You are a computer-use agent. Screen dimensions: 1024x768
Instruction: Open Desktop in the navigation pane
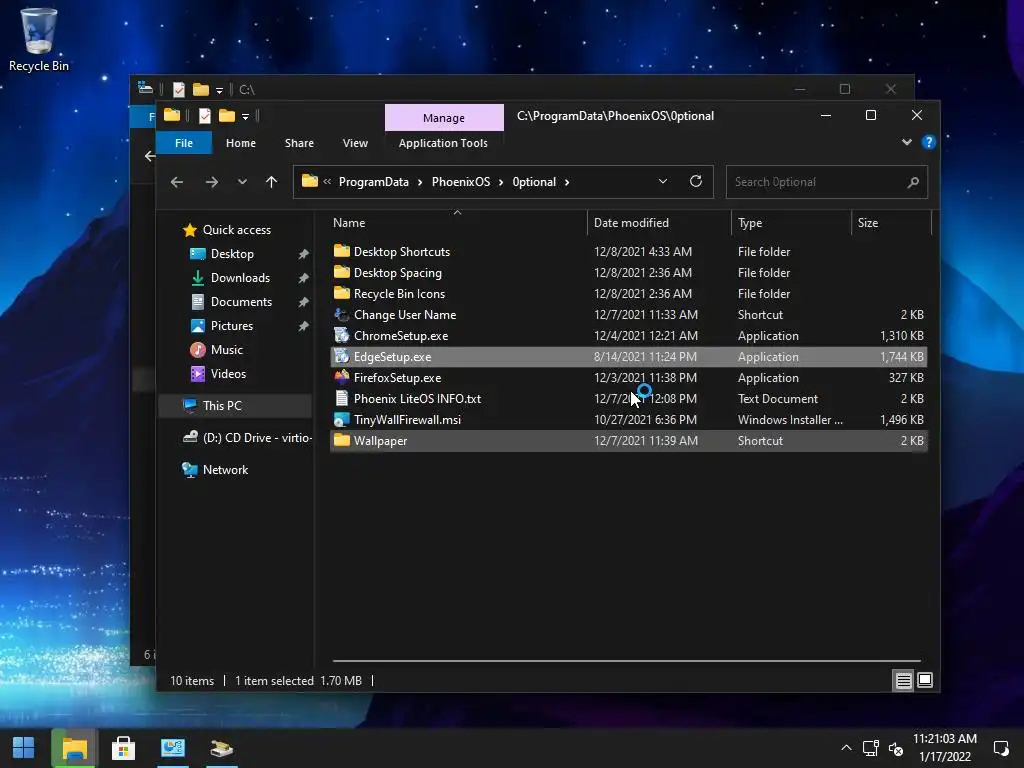[232, 254]
